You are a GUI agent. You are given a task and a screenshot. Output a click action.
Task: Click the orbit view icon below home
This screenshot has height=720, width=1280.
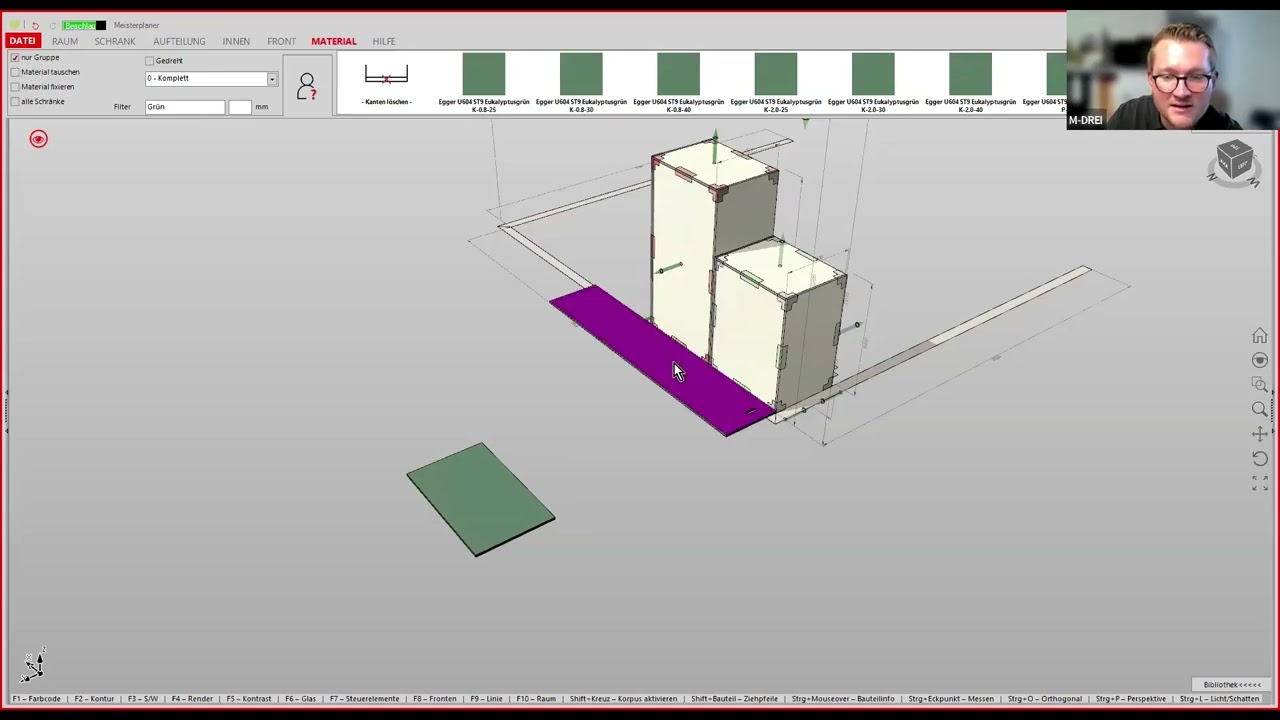[1260, 360]
